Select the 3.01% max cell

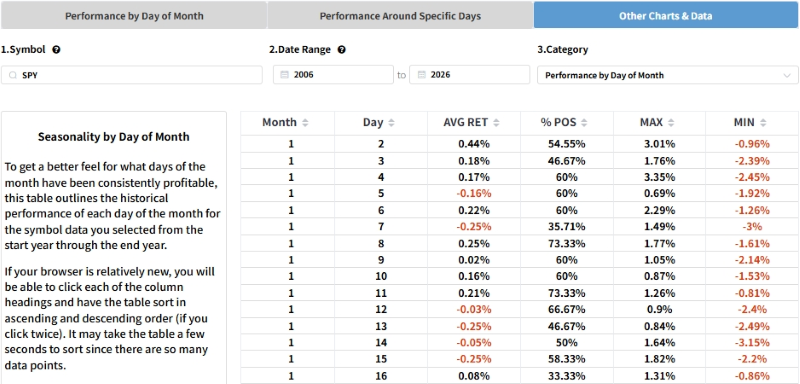tap(660, 144)
